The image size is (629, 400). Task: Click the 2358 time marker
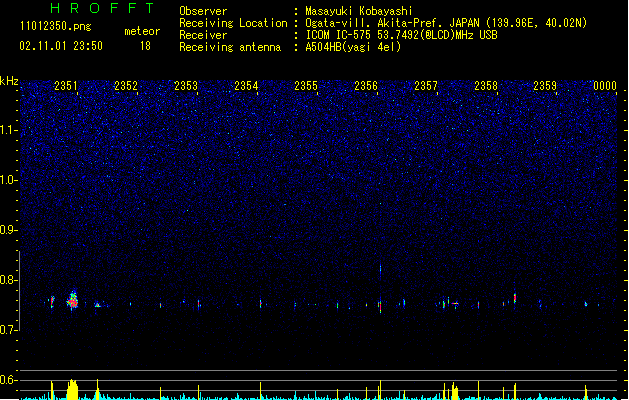coord(486,86)
